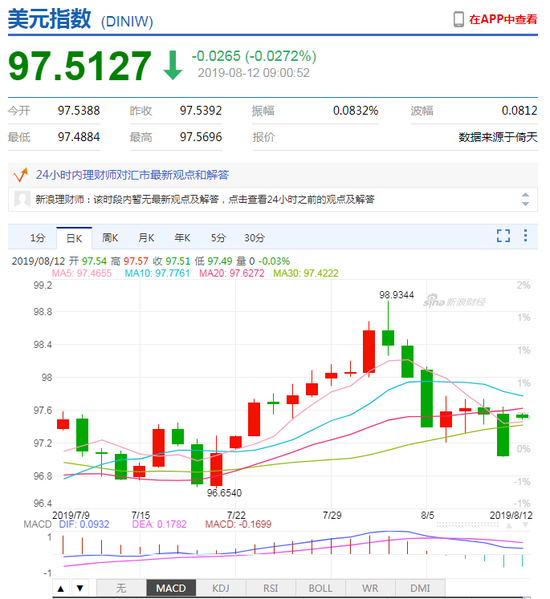This screenshot has width=550, height=599.
Task: Click the current price 97.5127
Action: point(80,66)
